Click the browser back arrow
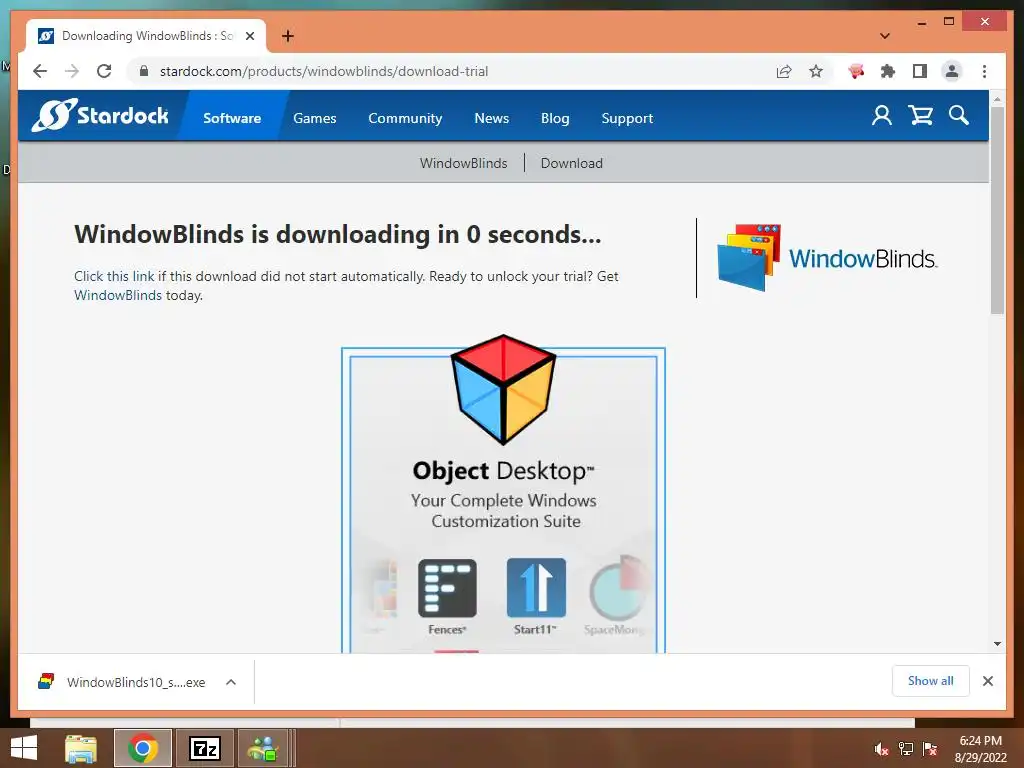This screenshot has width=1024, height=768. [x=40, y=71]
